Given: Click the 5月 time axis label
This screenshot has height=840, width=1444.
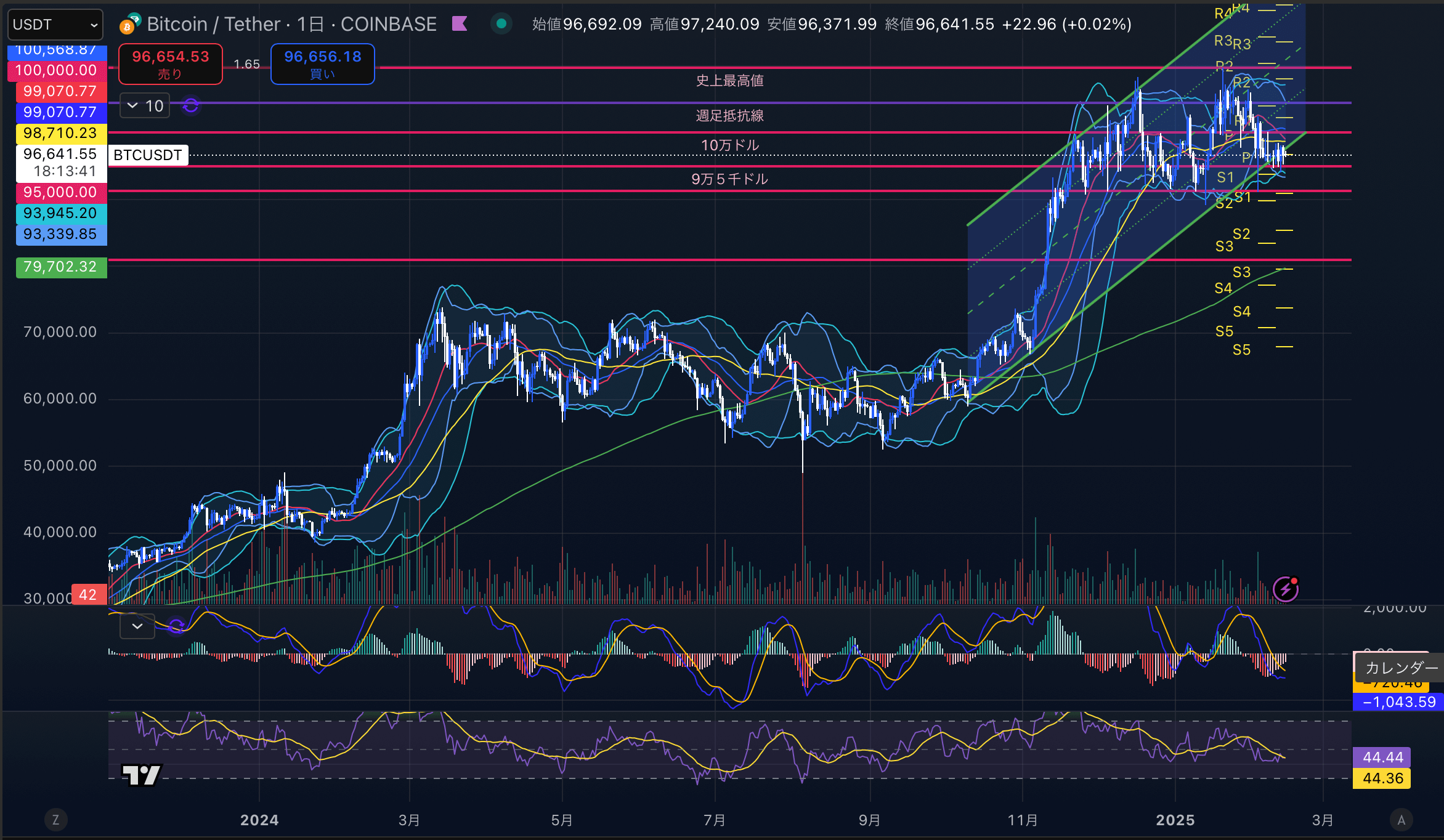Looking at the screenshot, I should pos(562,820).
